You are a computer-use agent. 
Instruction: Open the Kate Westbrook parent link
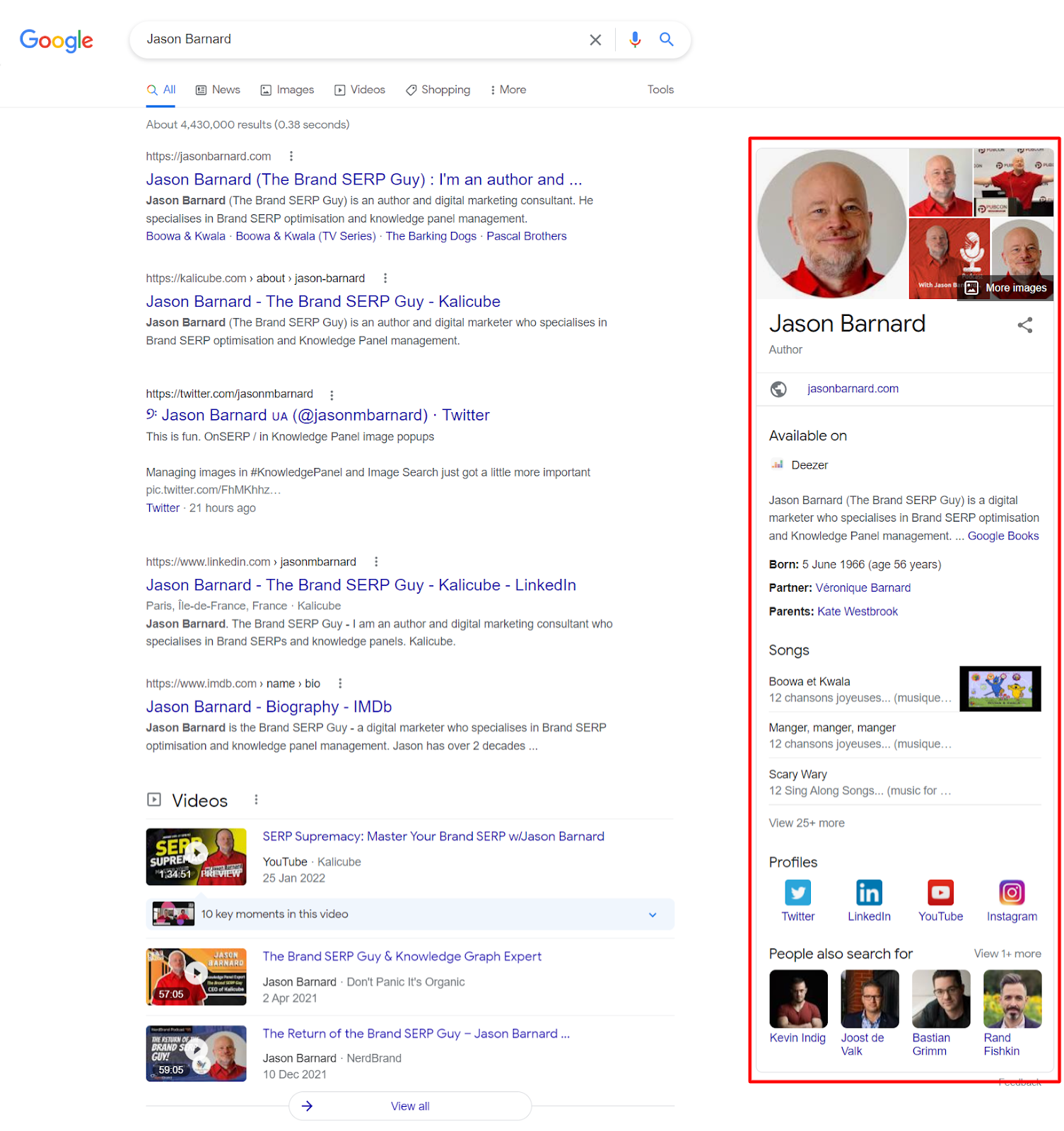858,611
